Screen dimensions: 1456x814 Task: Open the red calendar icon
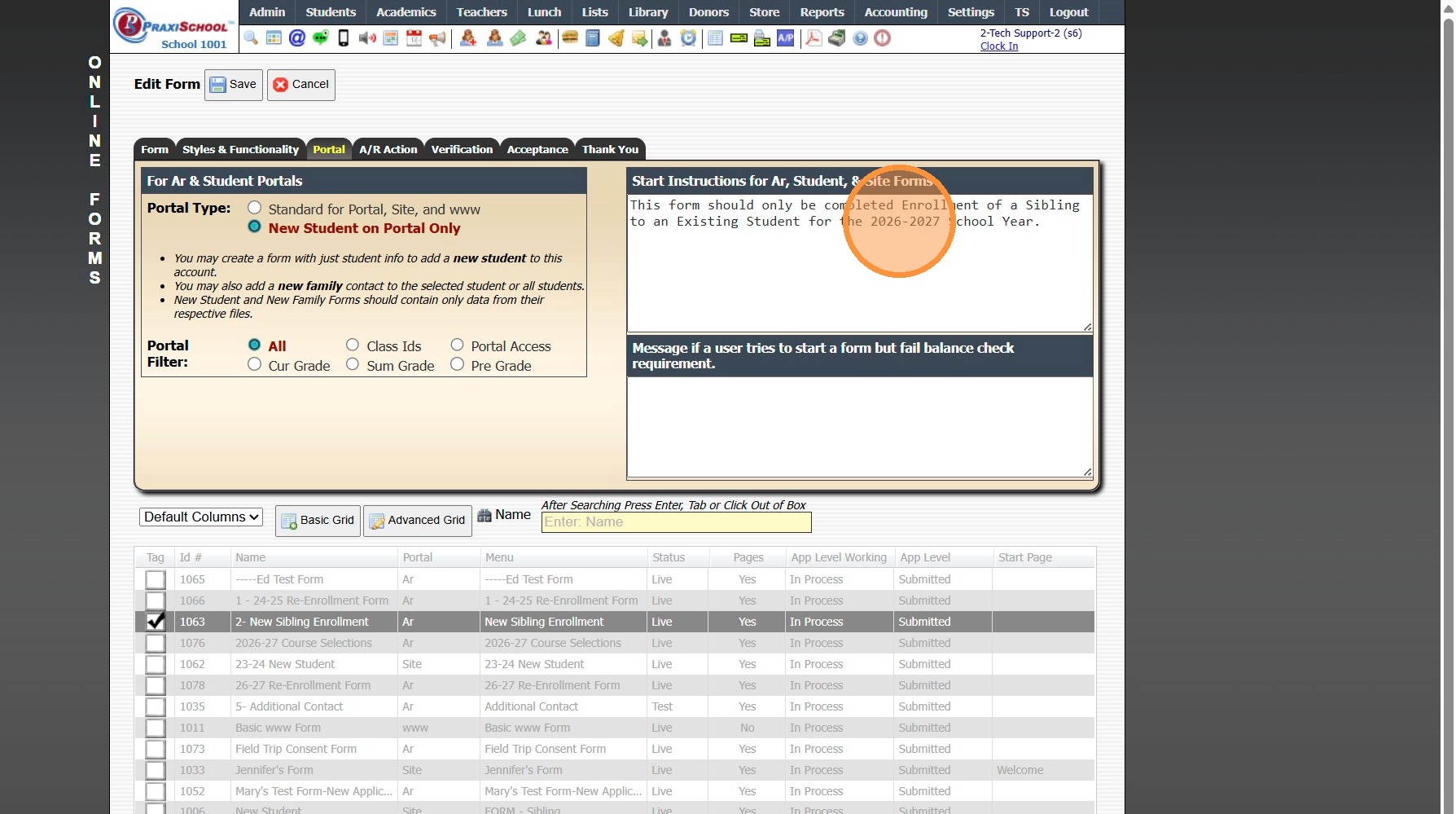414,38
